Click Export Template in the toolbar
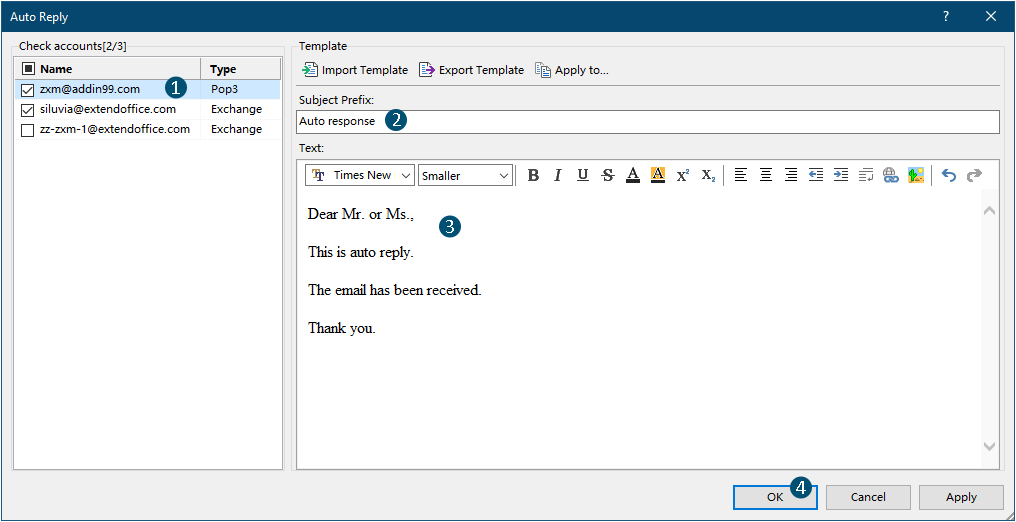Image resolution: width=1016 pixels, height=522 pixels. [471, 70]
